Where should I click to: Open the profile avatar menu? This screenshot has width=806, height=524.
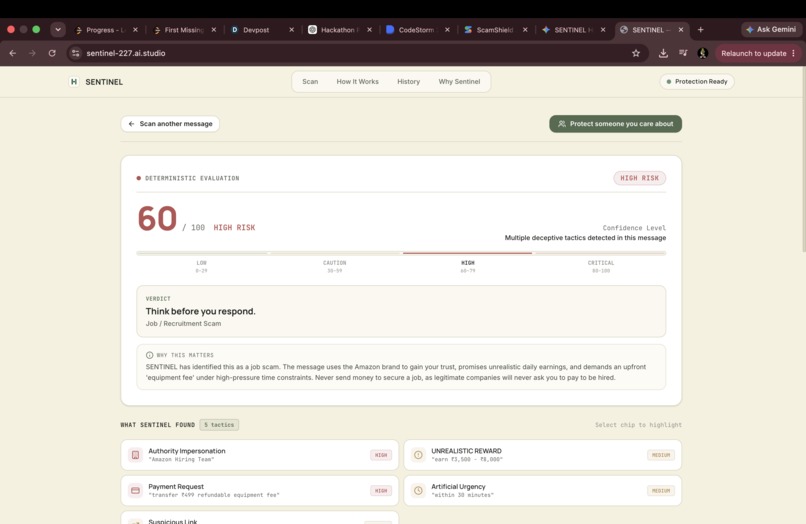(x=703, y=53)
